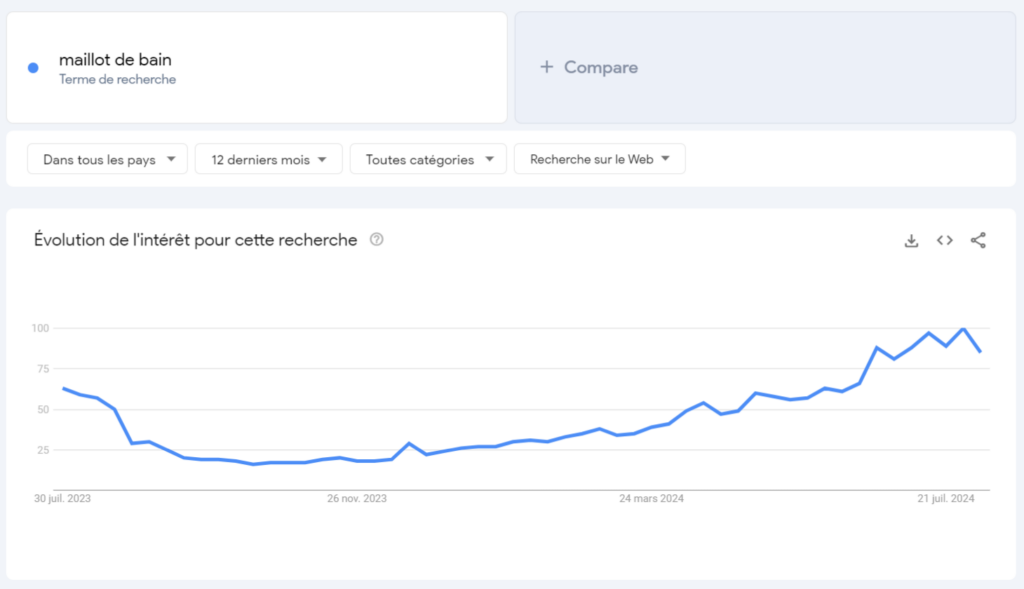The height and width of the screenshot is (589, 1024).
Task: Expand the "12 derniers mois" time filter
Action: [269, 159]
